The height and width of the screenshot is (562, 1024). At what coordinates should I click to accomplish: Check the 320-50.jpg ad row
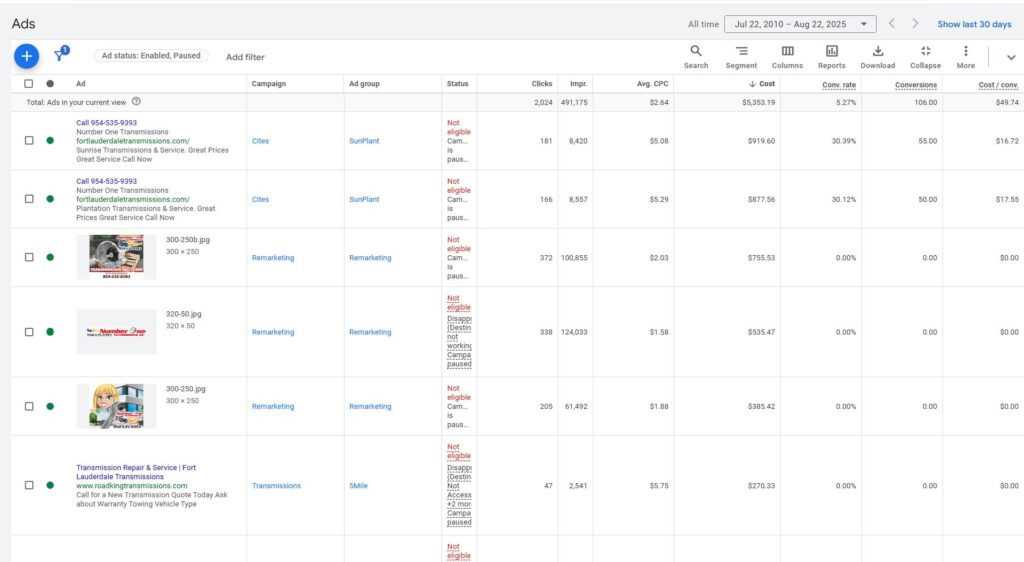(x=29, y=332)
